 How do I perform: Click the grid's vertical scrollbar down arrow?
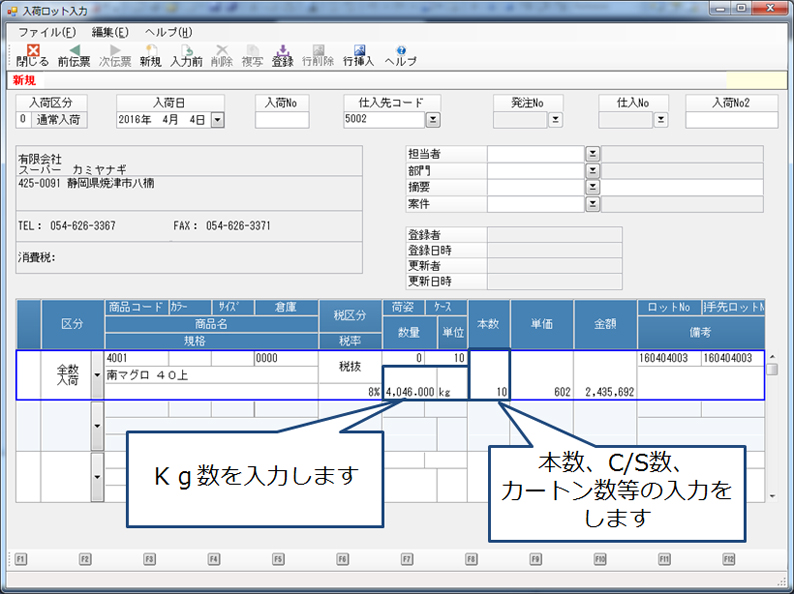pos(772,496)
